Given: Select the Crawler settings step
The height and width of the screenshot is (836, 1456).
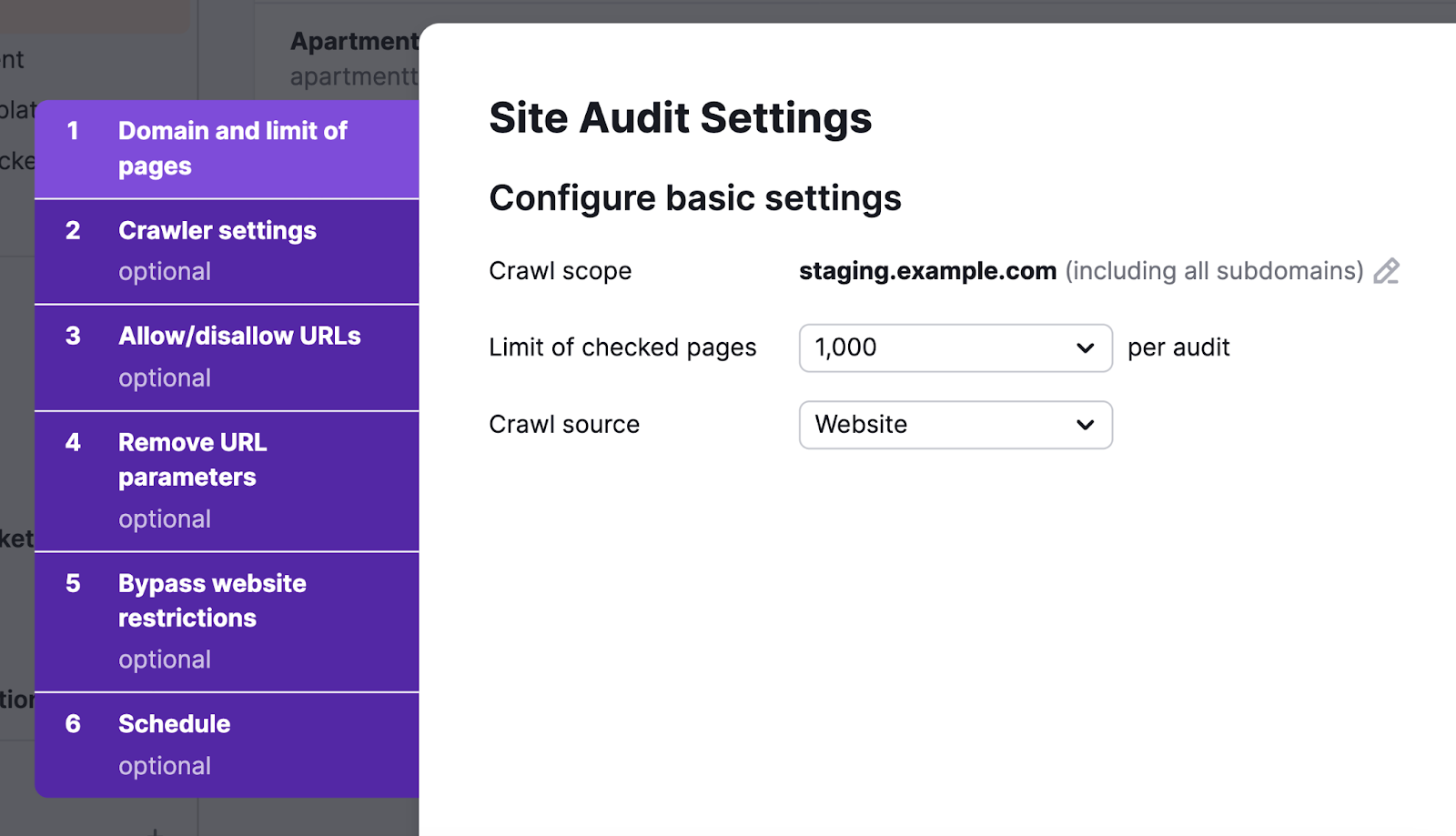Looking at the screenshot, I should 217,231.
